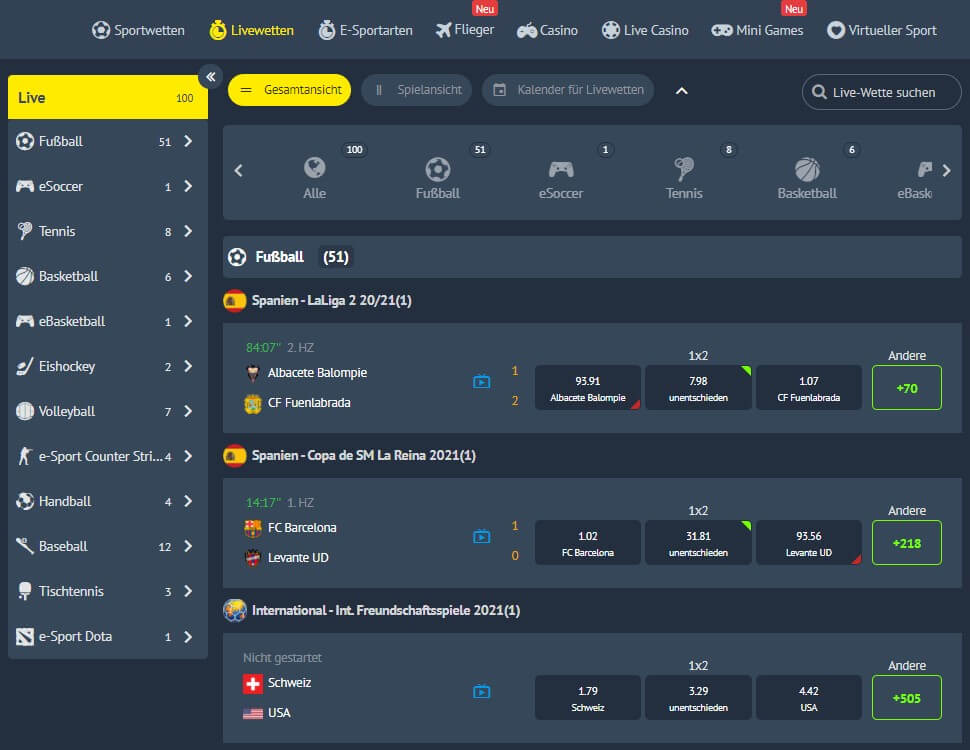This screenshot has width=970, height=750.
Task: Expand Tennis chevron in sidebar
Action: (188, 231)
